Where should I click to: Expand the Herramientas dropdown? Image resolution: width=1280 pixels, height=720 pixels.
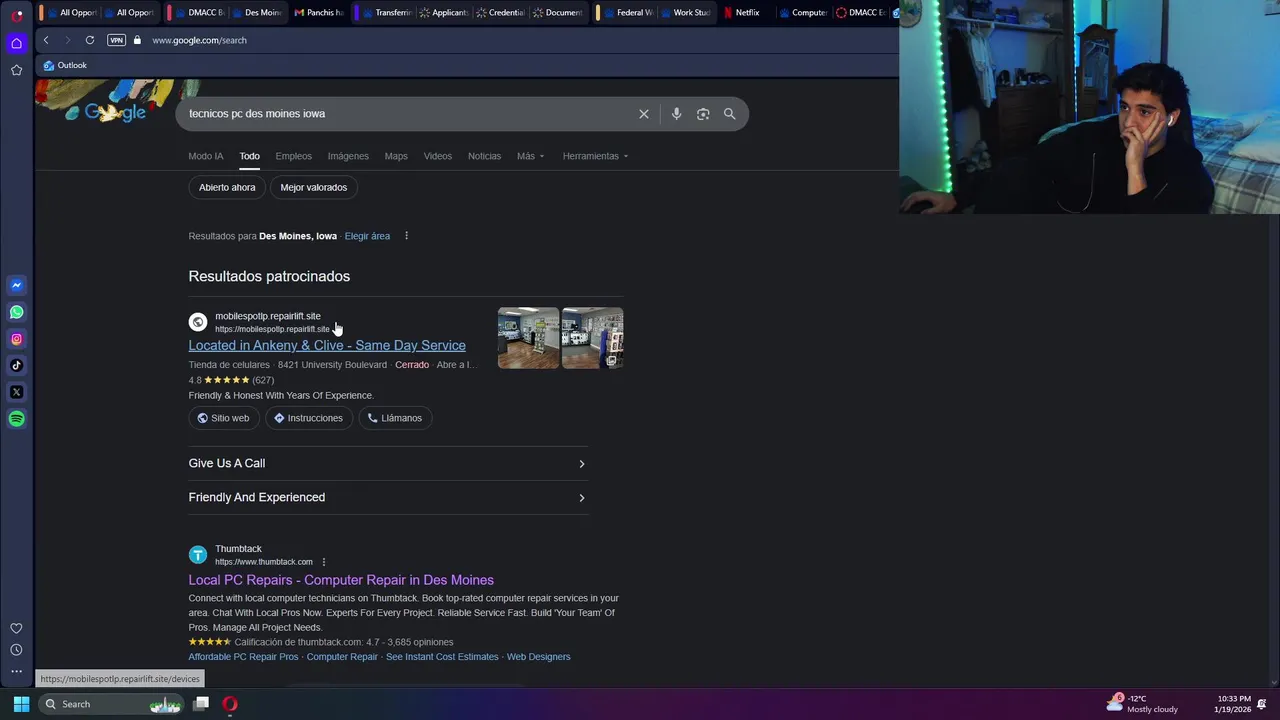(x=595, y=156)
